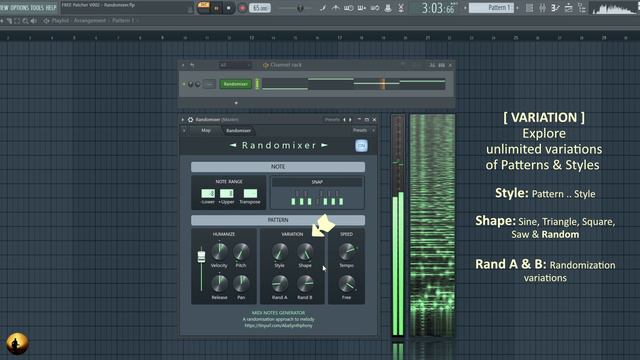Click the NOTE section header
This screenshot has height=360, width=640.
(278, 167)
